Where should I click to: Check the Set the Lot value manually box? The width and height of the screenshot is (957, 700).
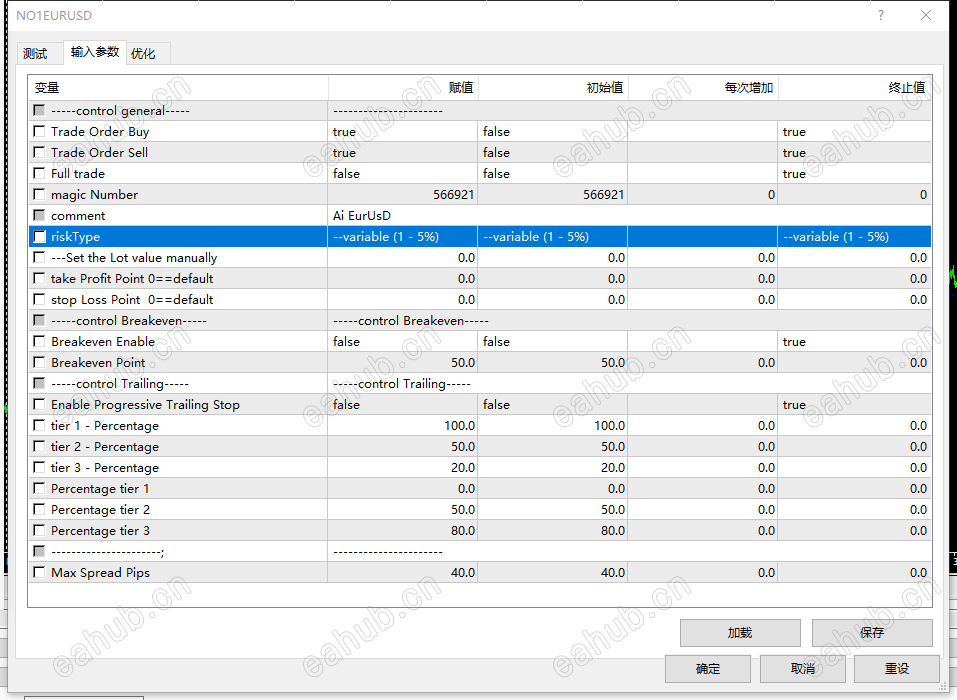pos(39,257)
